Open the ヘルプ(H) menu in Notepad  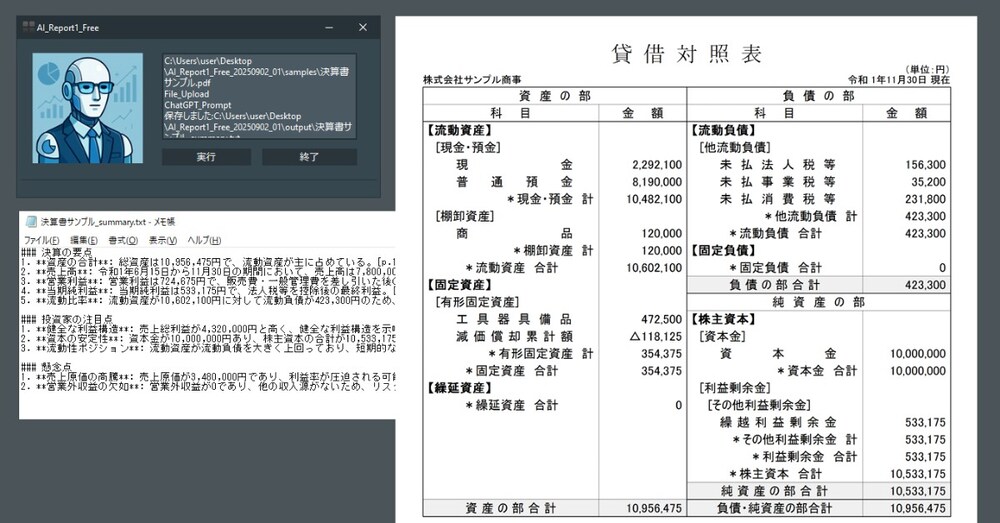204,240
